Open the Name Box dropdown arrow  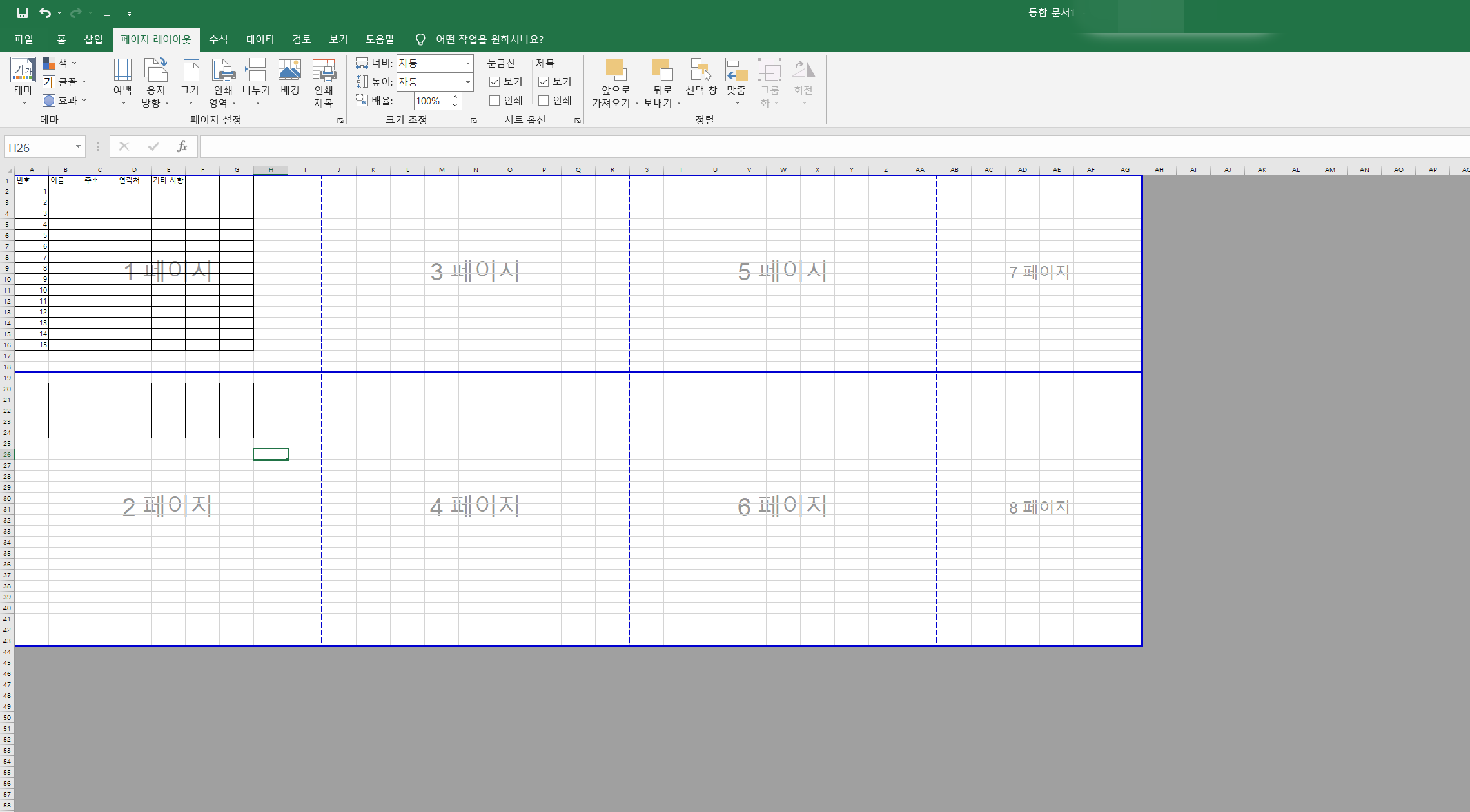click(x=78, y=147)
